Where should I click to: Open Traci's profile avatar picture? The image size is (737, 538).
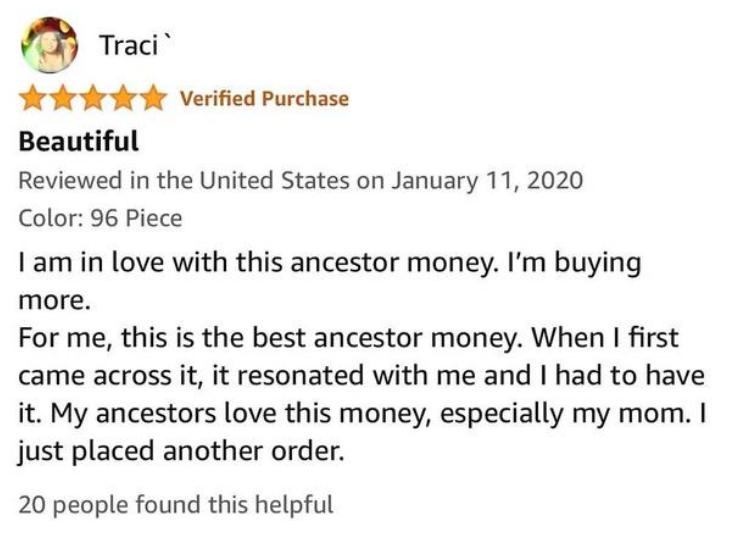pos(49,45)
